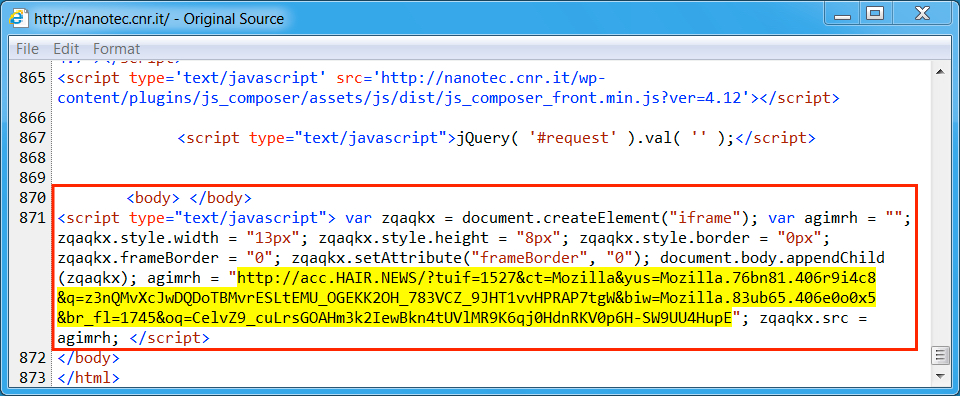The height and width of the screenshot is (396, 960).
Task: Click line number 873
Action: [32, 378]
